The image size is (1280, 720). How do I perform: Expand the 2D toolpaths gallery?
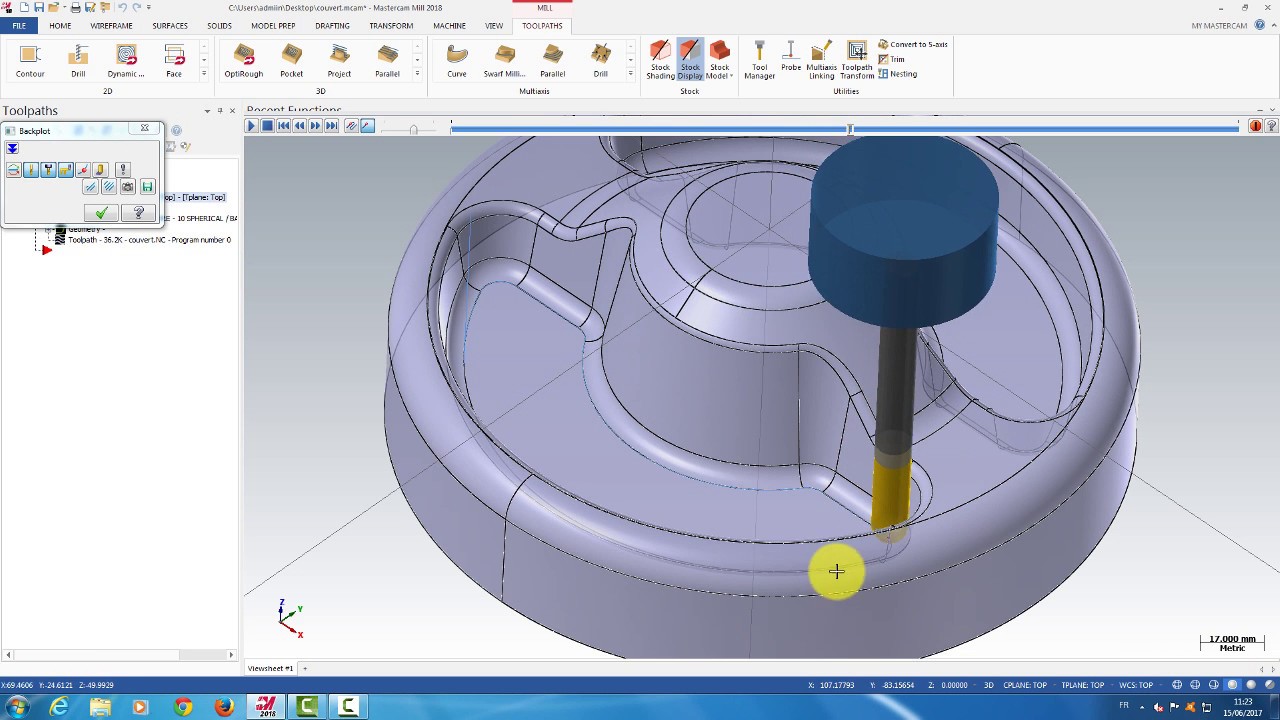pyautogui.click(x=204, y=73)
